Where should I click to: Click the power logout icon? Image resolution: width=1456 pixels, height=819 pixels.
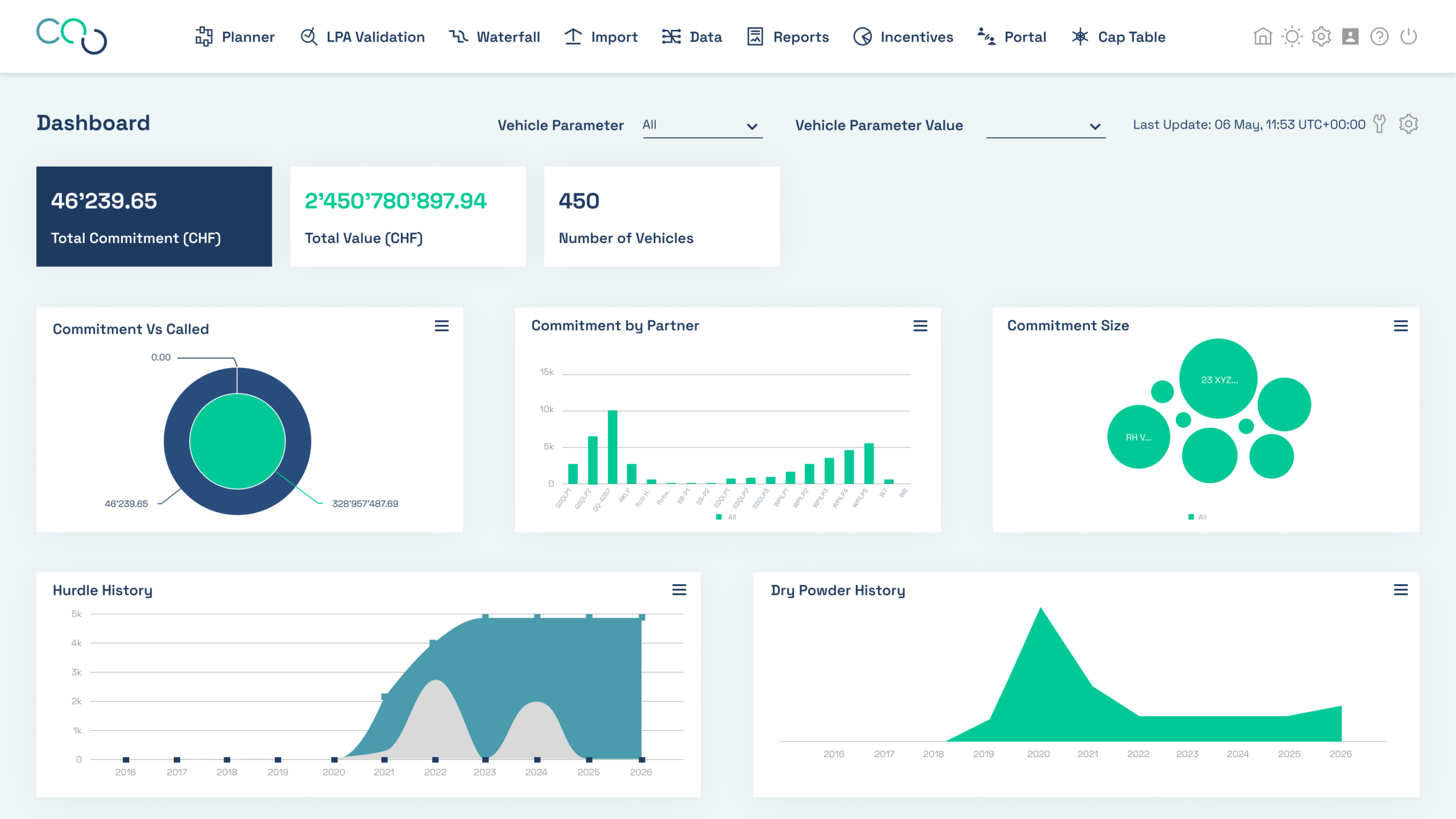click(x=1408, y=36)
